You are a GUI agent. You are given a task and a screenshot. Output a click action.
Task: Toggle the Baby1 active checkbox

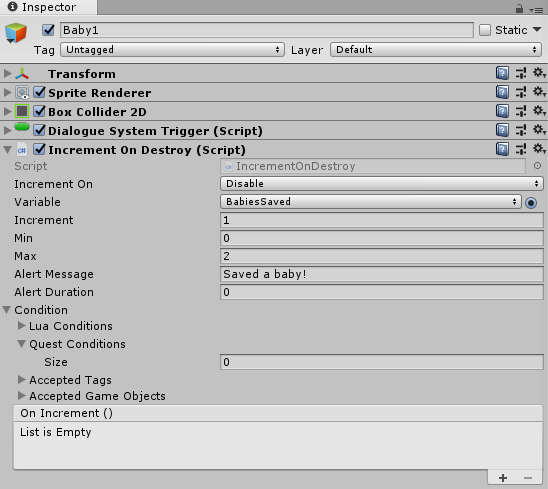[x=48, y=30]
